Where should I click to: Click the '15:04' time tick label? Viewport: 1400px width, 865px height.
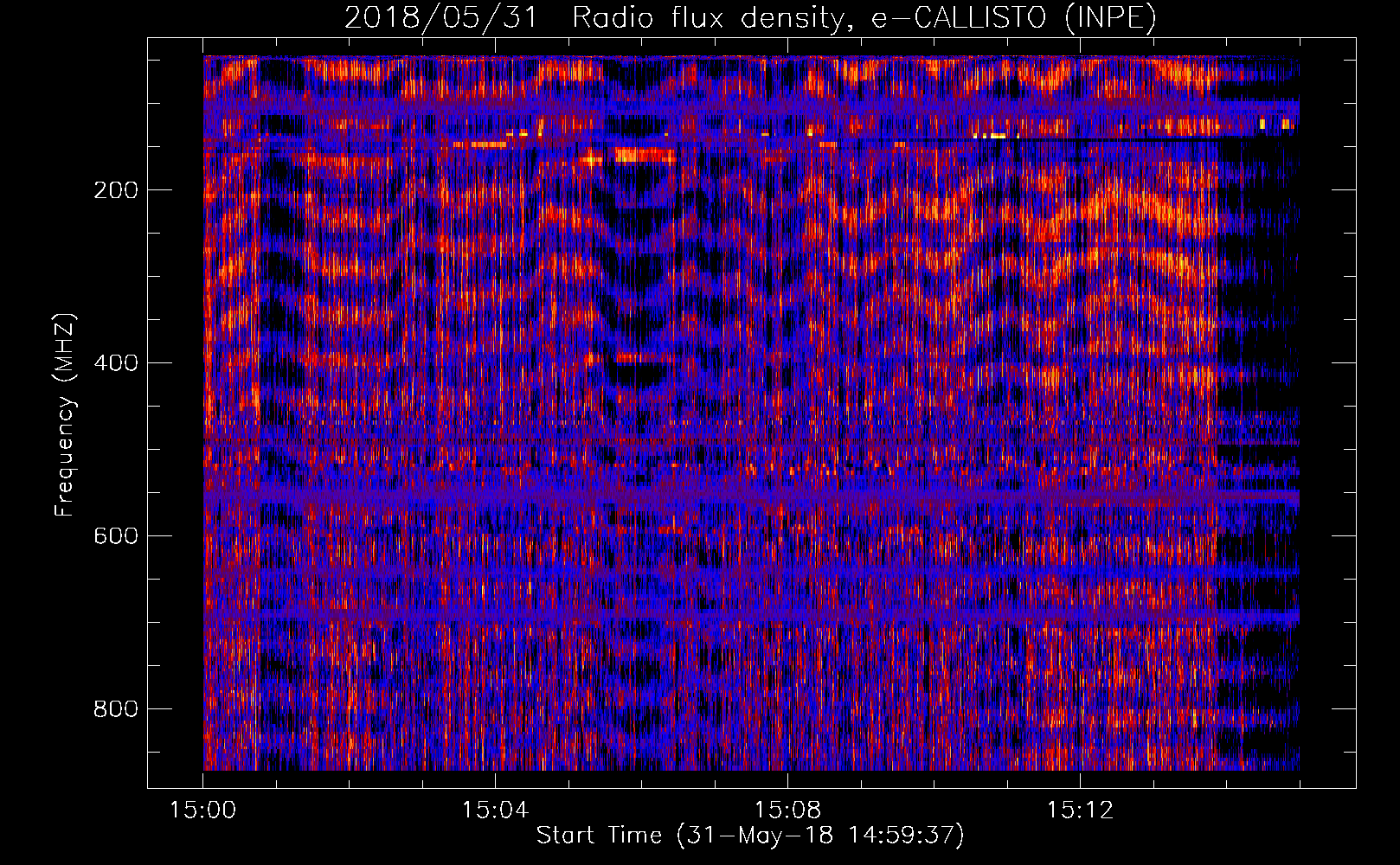pos(495,811)
